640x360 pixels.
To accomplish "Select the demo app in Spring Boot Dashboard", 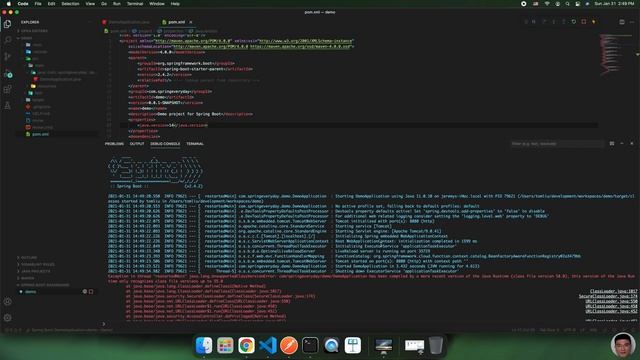I will [x=31, y=291].
